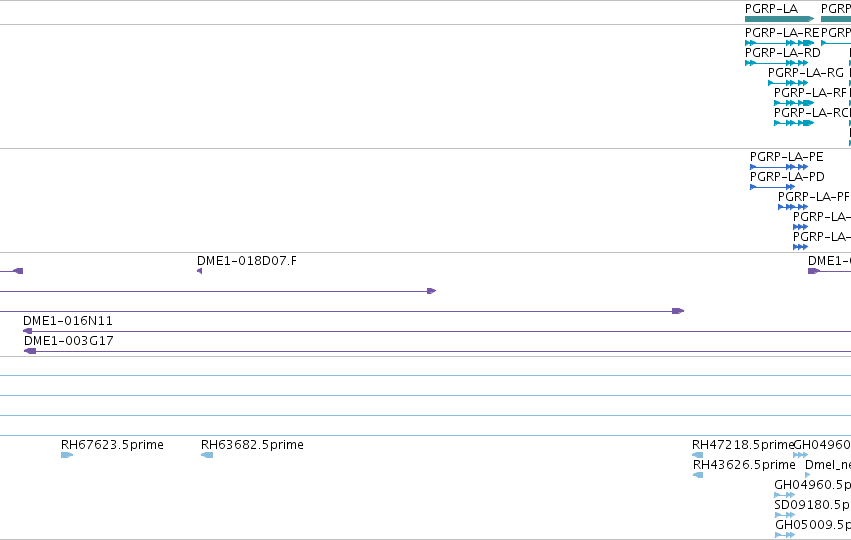The width and height of the screenshot is (851, 540).
Task: Click the RH47218.5prime arrow glyph
Action: coord(698,455)
